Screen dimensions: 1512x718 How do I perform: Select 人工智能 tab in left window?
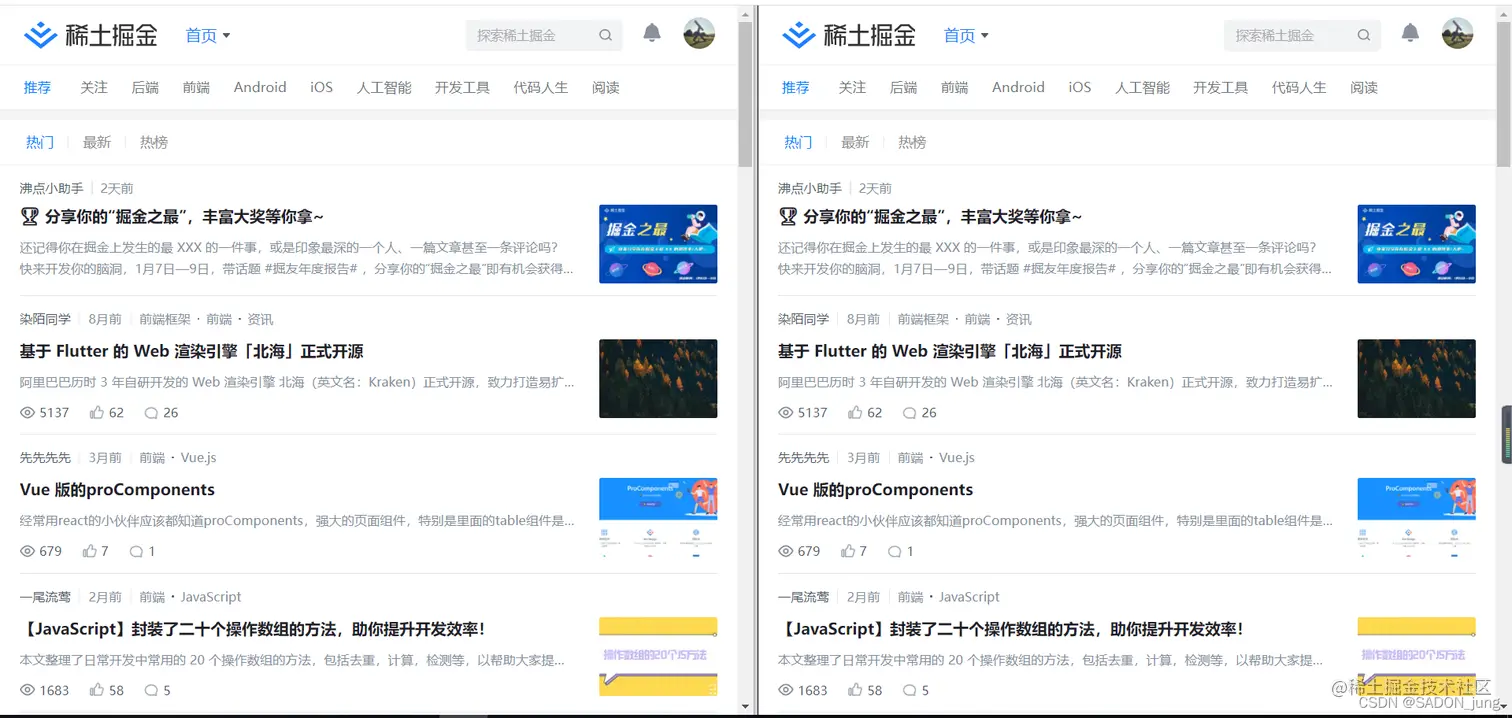tap(384, 87)
